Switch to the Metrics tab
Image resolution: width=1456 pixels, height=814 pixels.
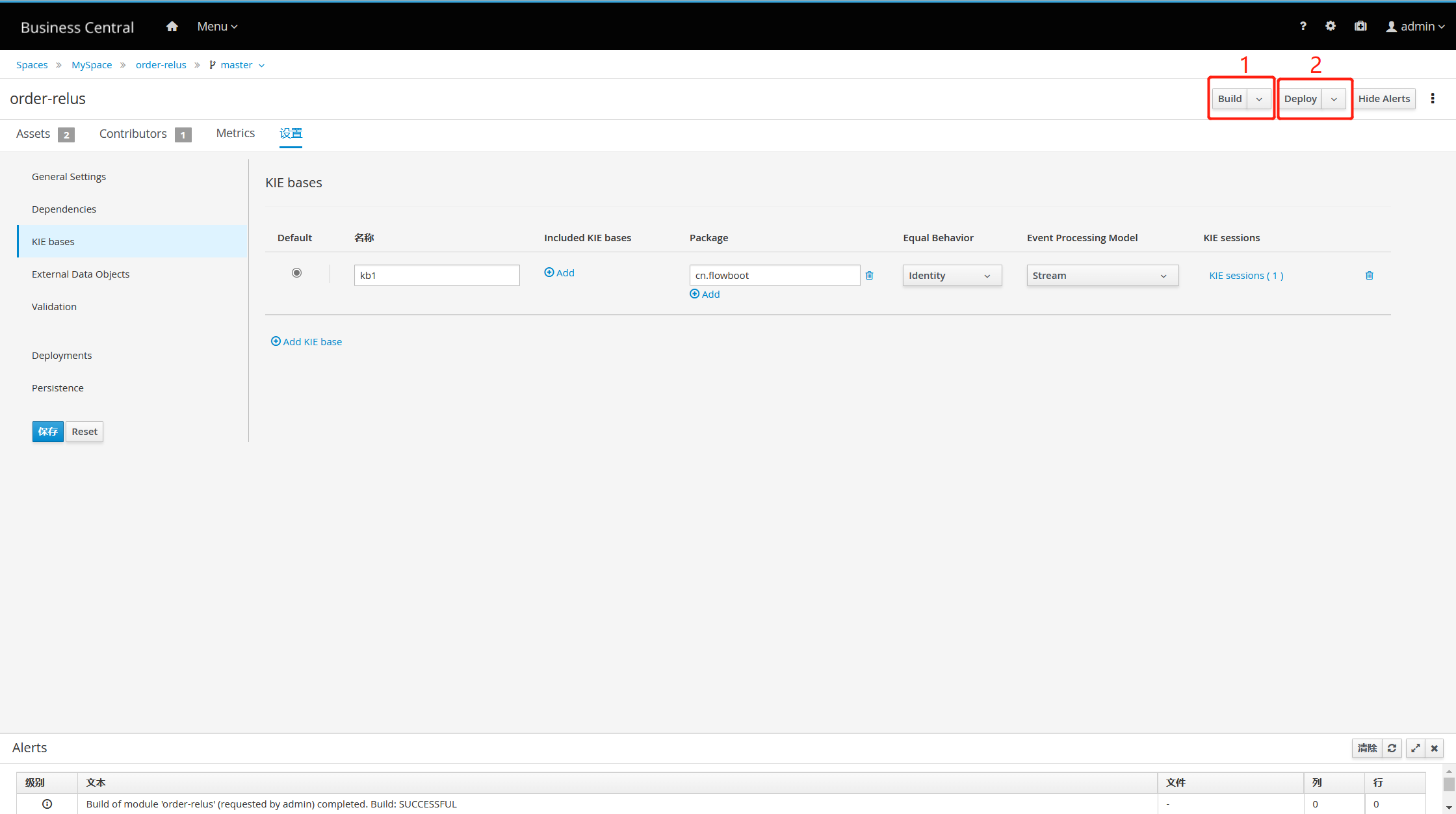point(235,133)
